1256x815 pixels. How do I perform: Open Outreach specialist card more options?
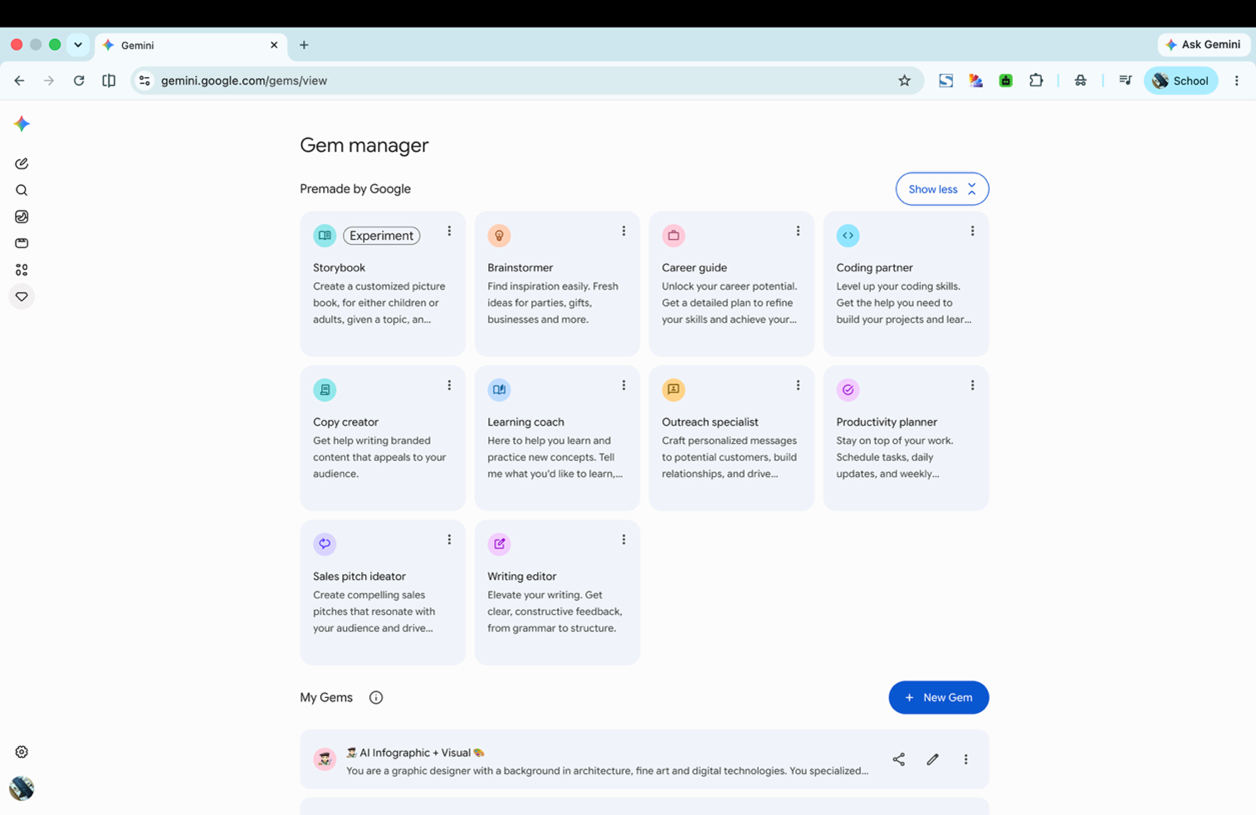point(798,385)
